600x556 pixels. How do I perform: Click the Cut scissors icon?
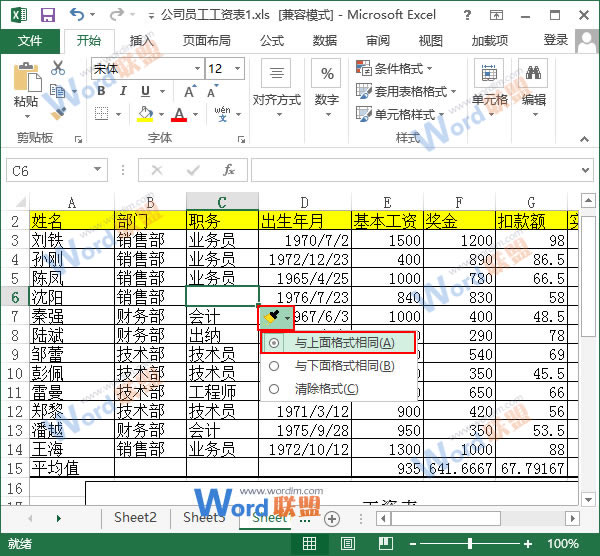coord(57,68)
